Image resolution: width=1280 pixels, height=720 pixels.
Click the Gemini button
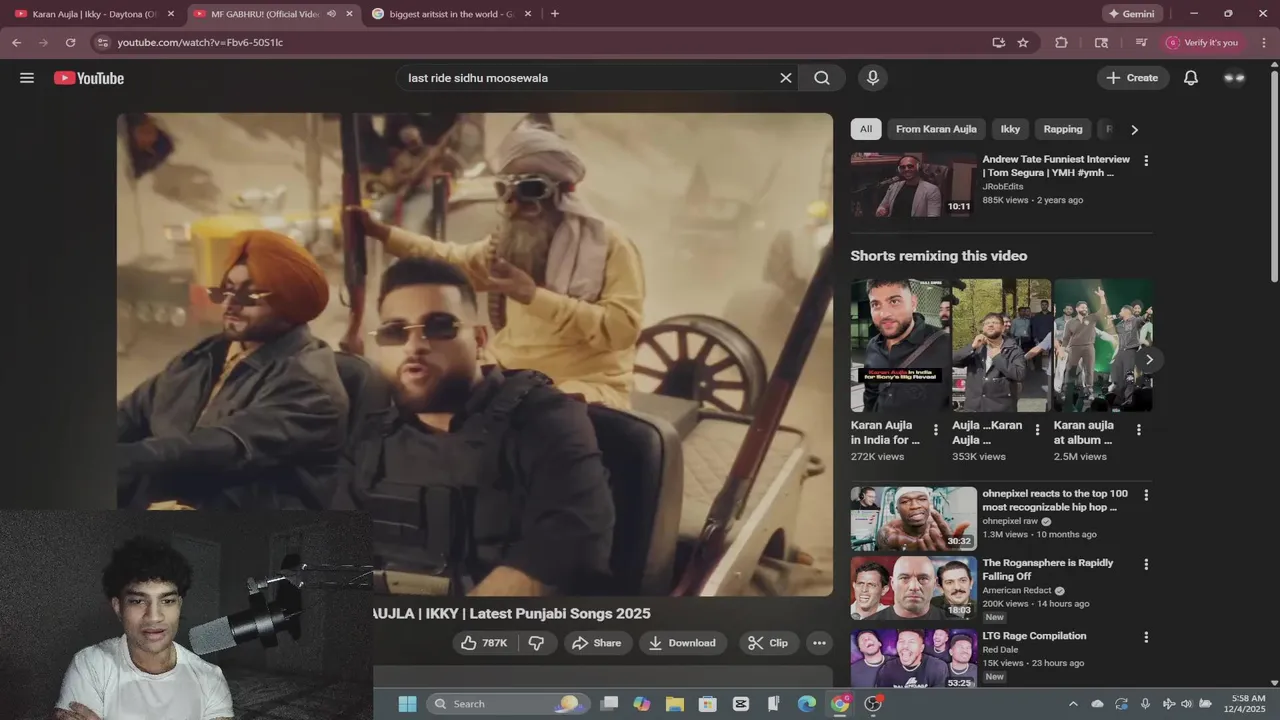point(1130,14)
